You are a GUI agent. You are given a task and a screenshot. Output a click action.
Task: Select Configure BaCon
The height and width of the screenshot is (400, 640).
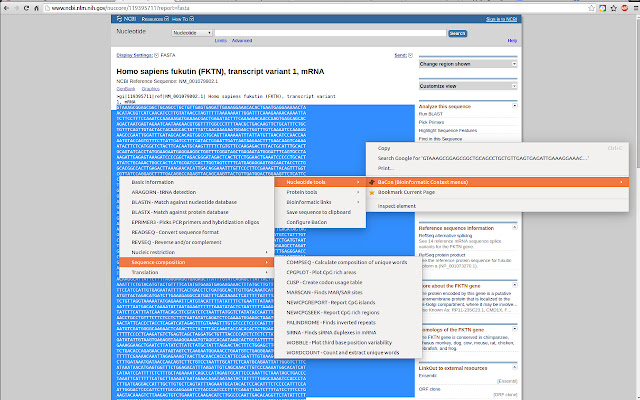(320, 222)
